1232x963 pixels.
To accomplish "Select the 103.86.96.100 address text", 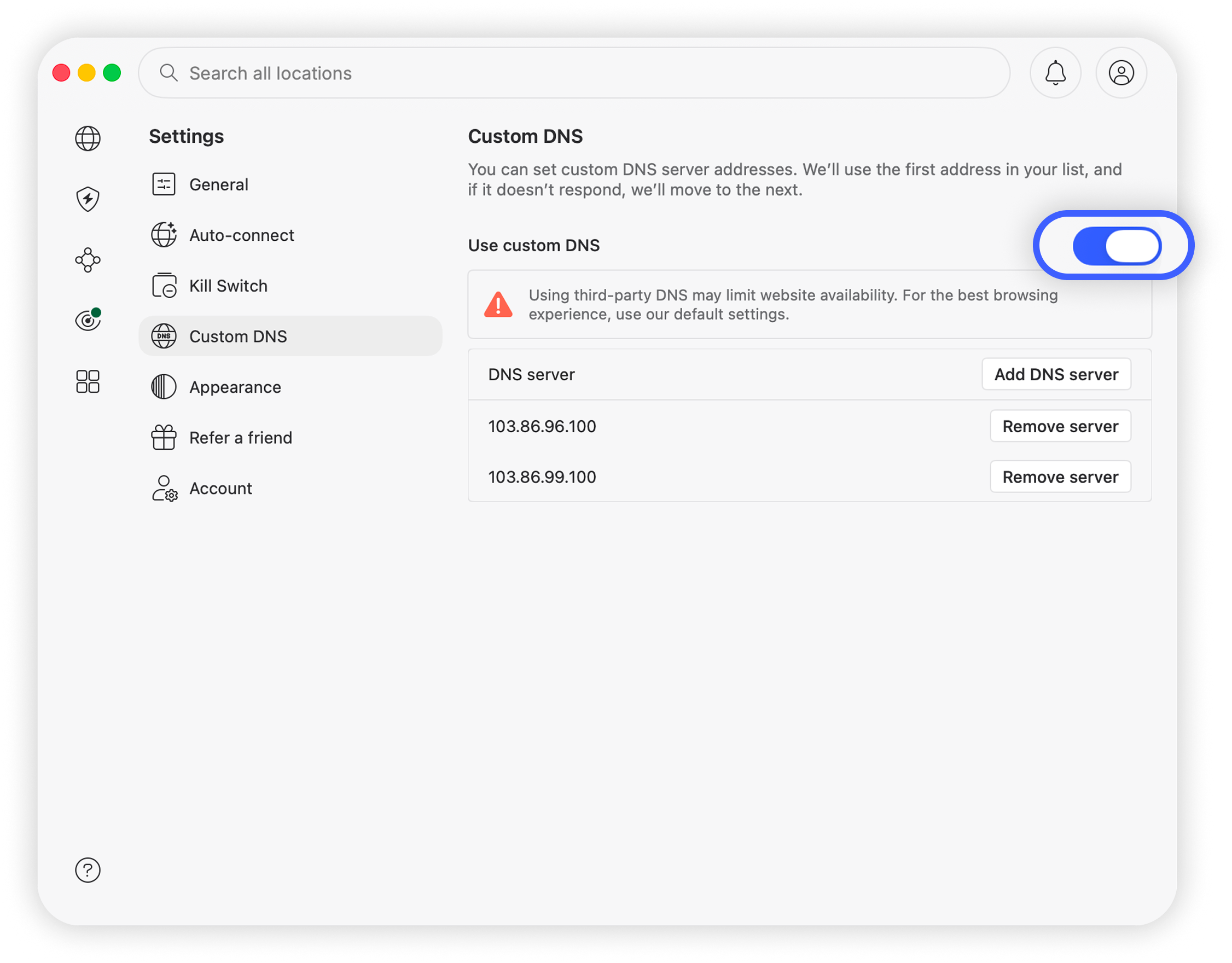I will (542, 426).
